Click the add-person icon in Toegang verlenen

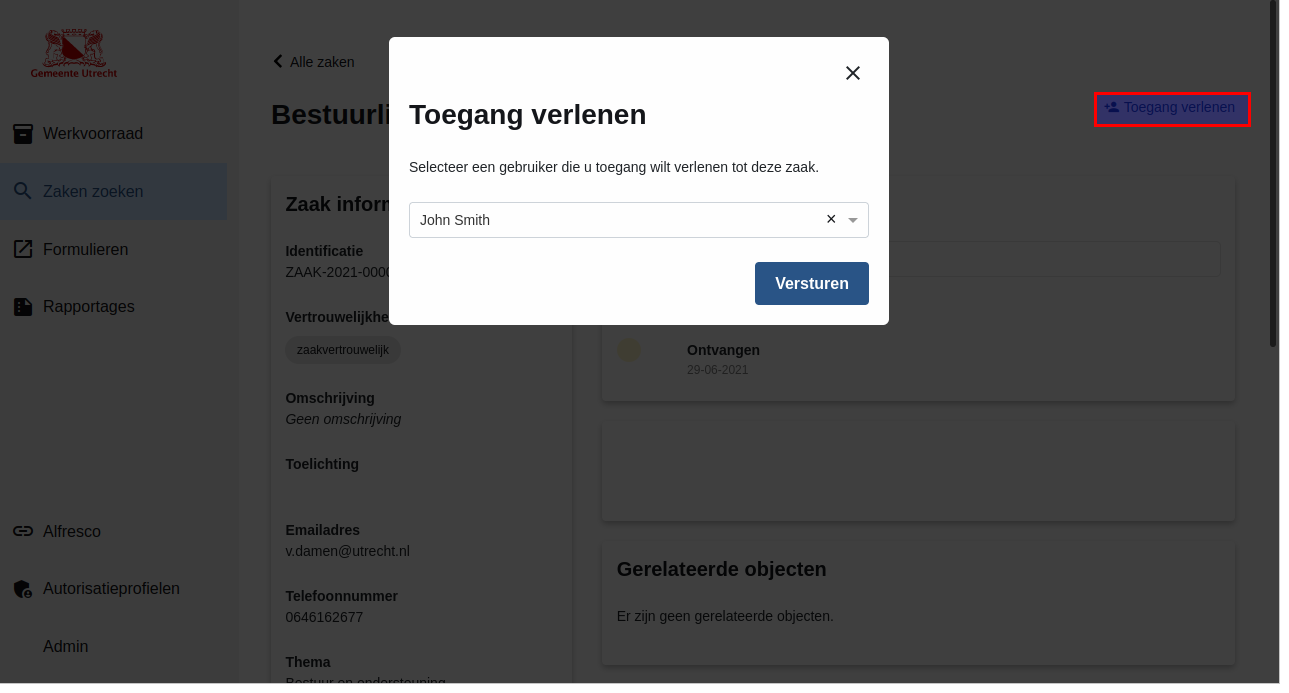click(x=1111, y=107)
